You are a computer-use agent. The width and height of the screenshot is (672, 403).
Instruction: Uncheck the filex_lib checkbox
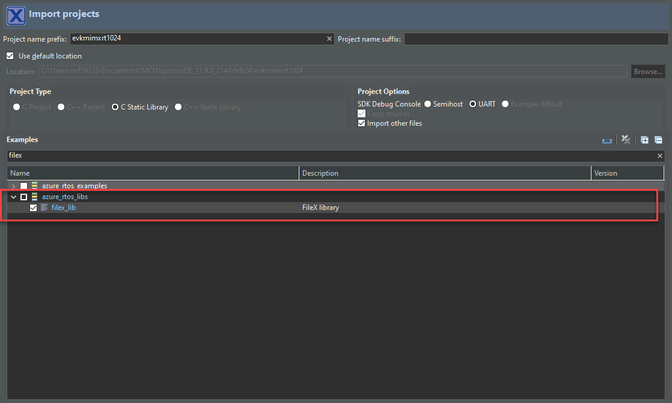33,208
